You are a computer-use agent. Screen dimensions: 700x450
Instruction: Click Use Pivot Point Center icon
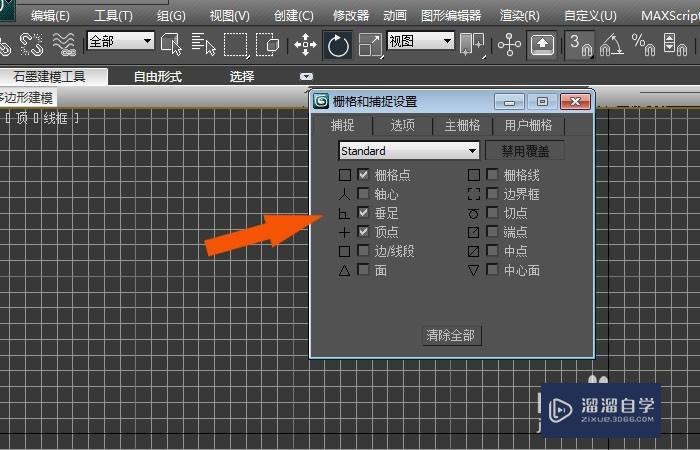click(472, 45)
